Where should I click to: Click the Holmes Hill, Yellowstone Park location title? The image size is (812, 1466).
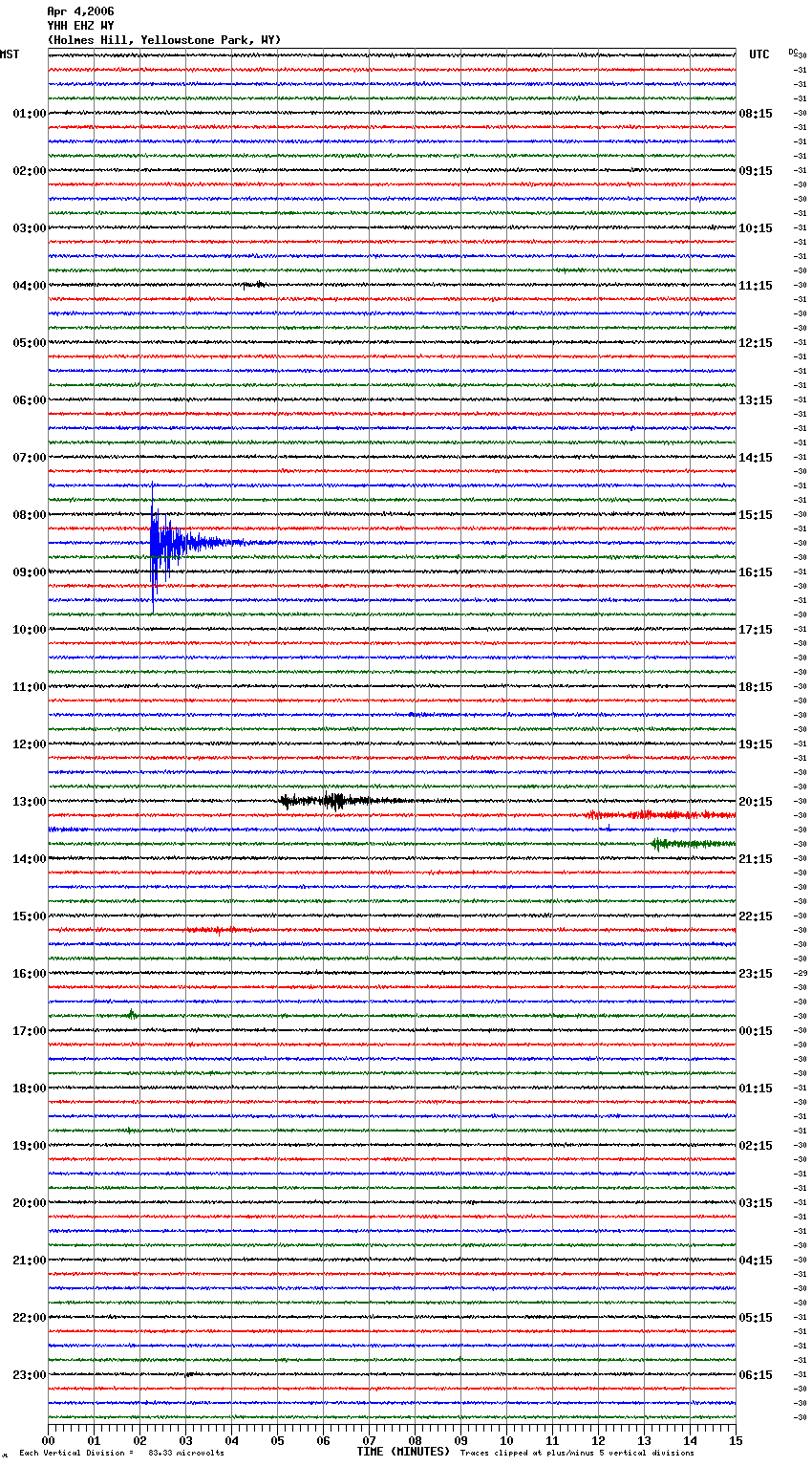pyautogui.click(x=164, y=40)
